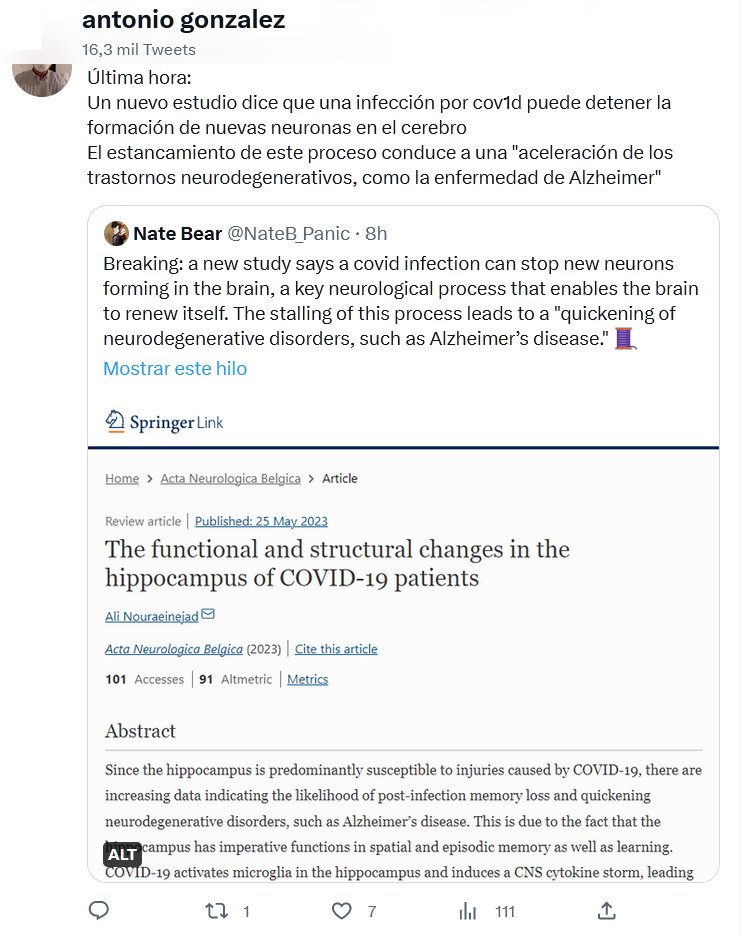The image size is (748, 936).
Task: Click the email envelope icon beside author
Action: click(208, 613)
